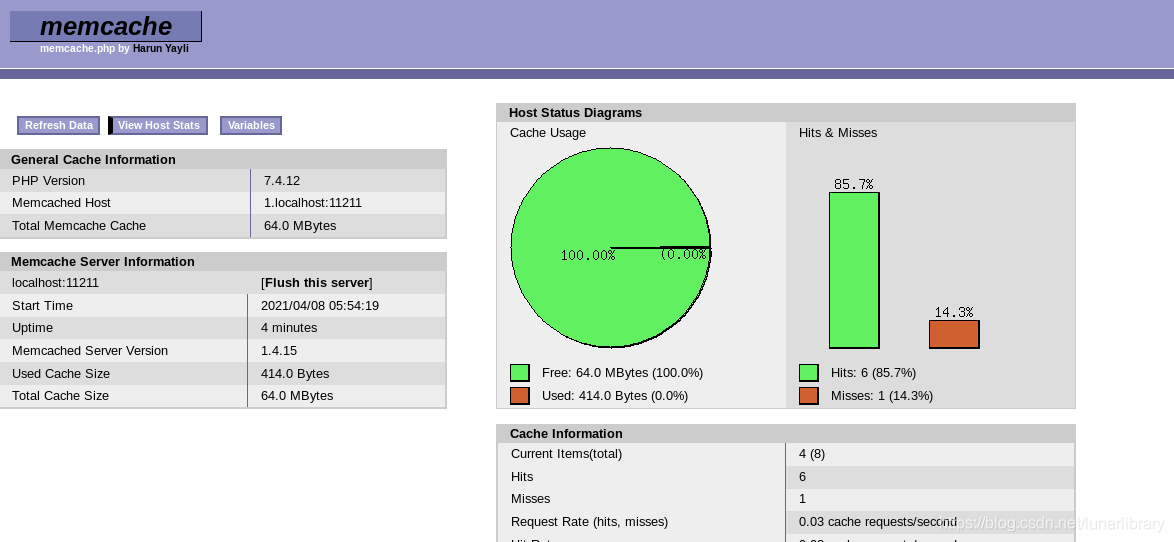Image resolution: width=1174 pixels, height=542 pixels.
Task: Click the orange Misses legend swatch
Action: click(809, 395)
